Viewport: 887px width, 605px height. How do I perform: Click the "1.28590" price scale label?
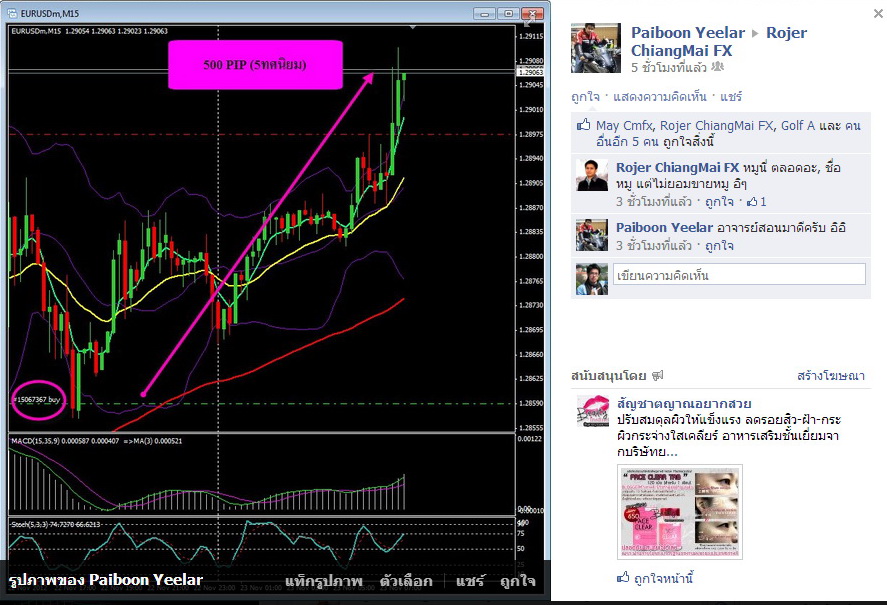tap(531, 404)
